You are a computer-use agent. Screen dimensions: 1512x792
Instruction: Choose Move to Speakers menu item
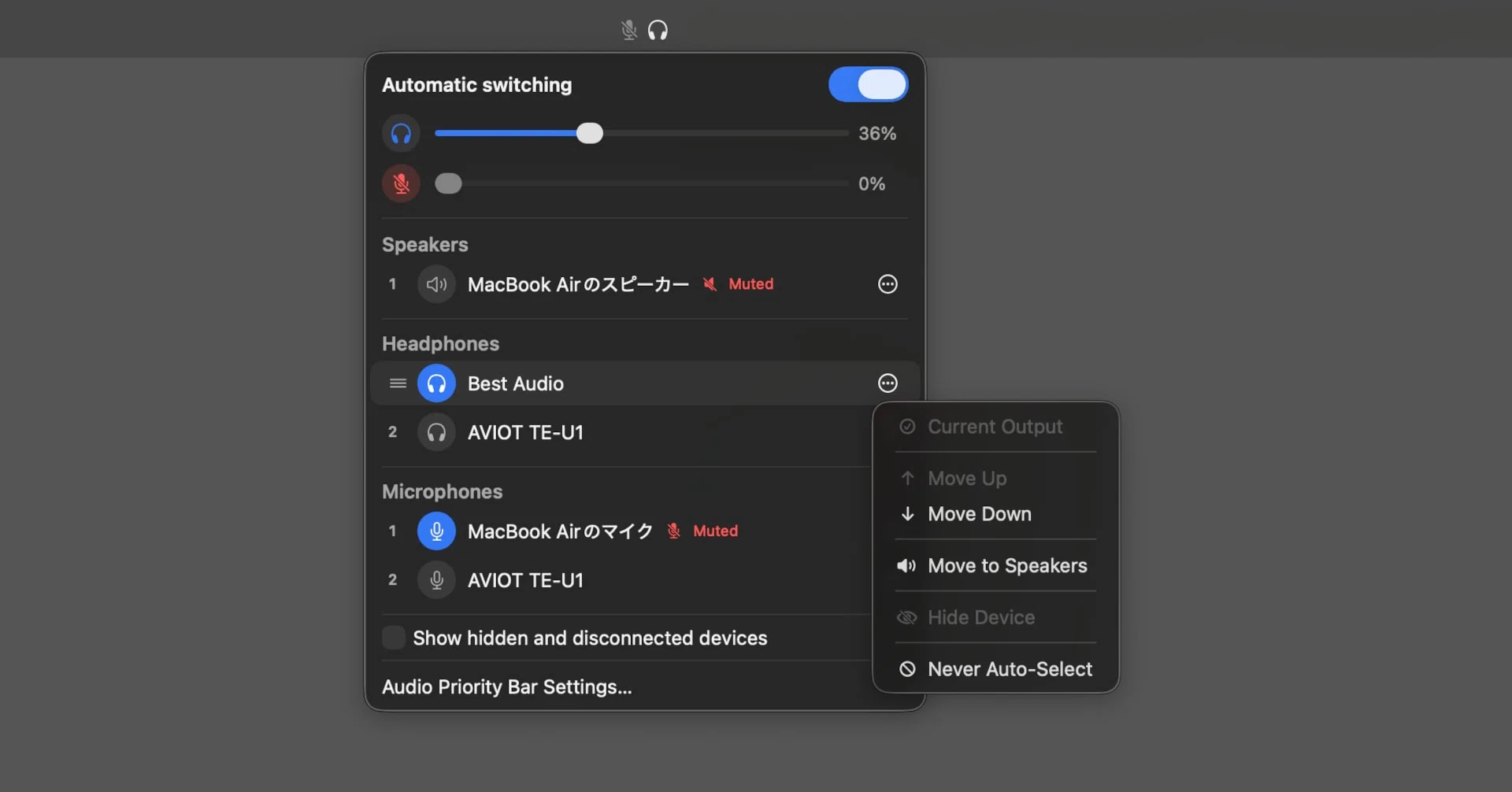pos(995,565)
